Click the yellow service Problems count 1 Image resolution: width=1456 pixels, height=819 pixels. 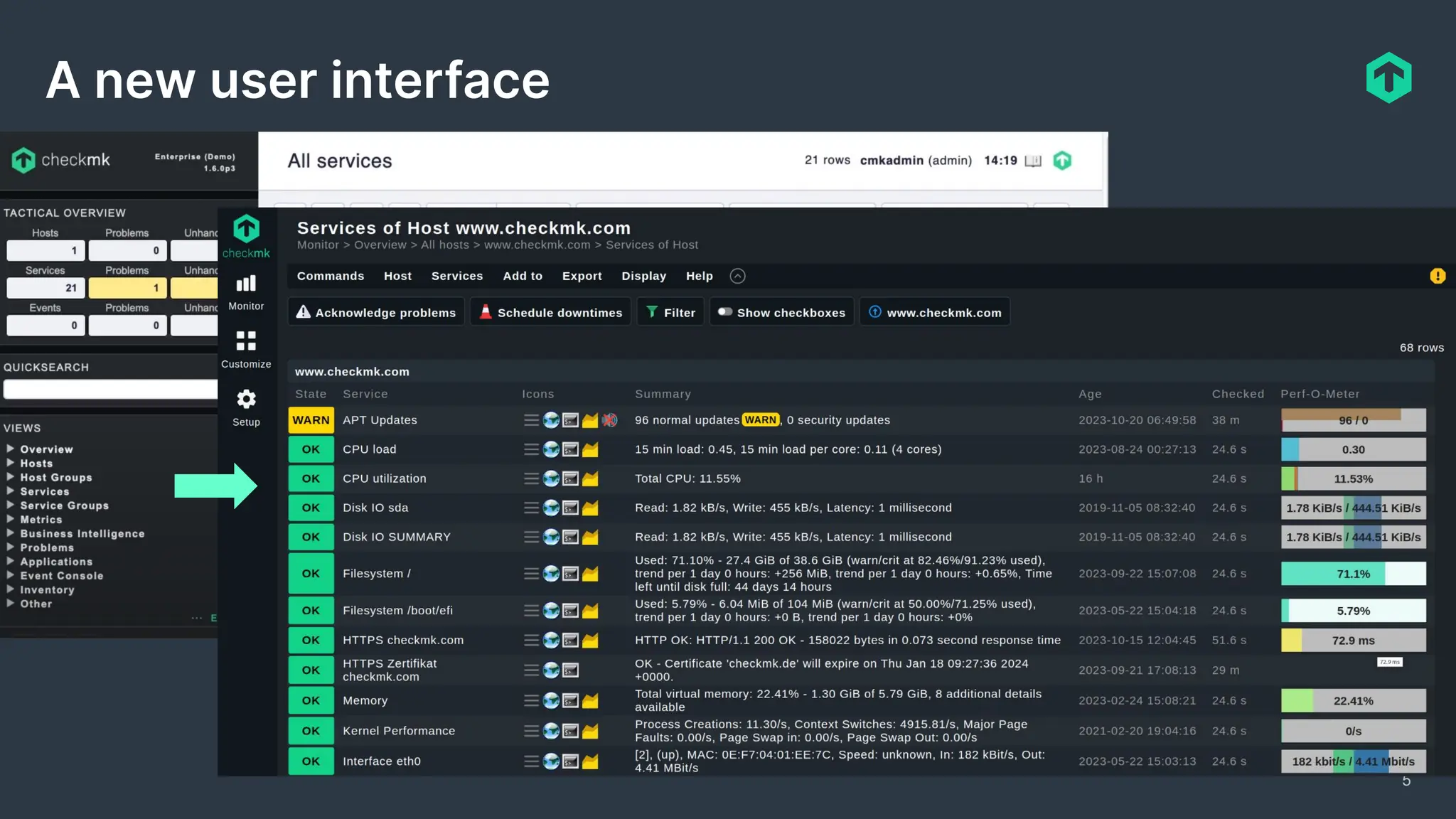pos(127,288)
